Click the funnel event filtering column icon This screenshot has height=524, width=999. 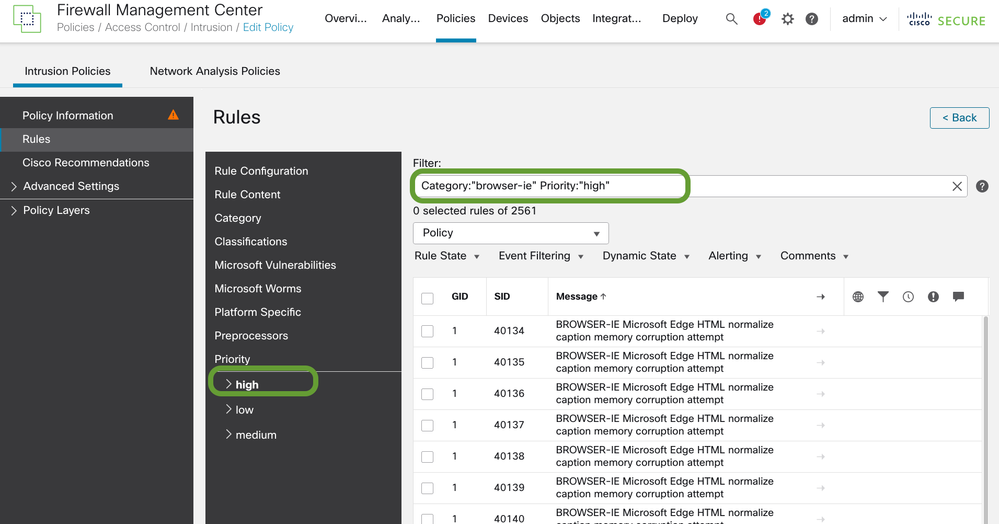point(883,296)
